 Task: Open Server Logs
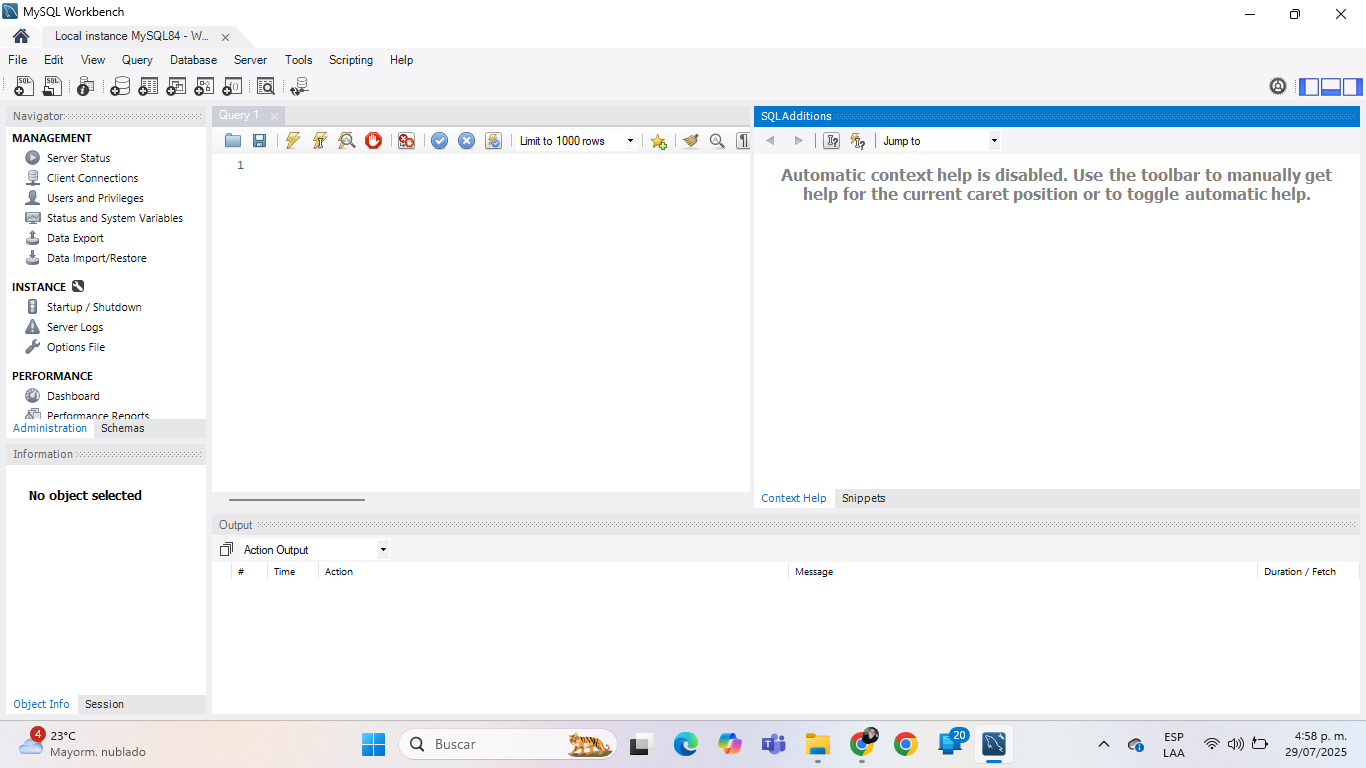pyautogui.click(x=75, y=327)
